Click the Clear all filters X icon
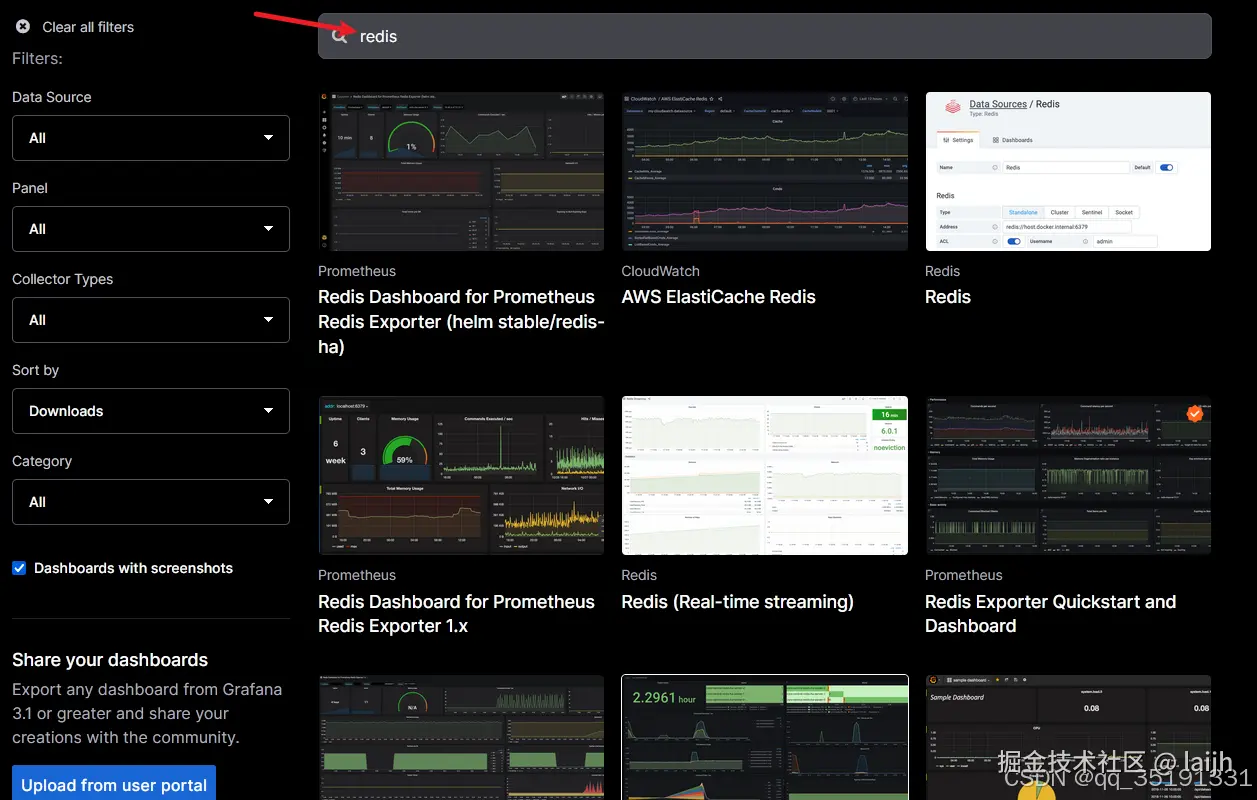 pos(23,27)
